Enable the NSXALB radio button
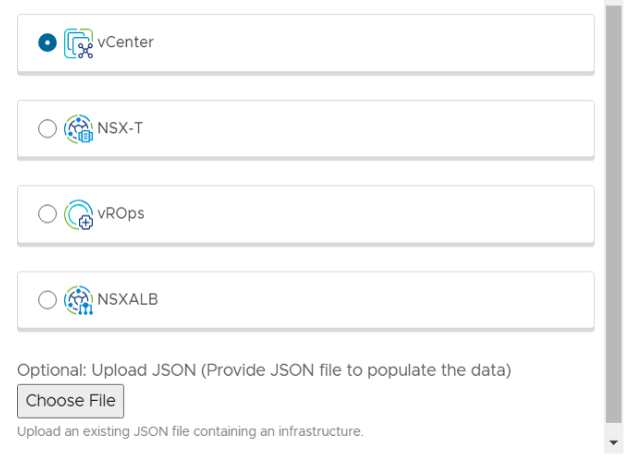 coord(47,300)
